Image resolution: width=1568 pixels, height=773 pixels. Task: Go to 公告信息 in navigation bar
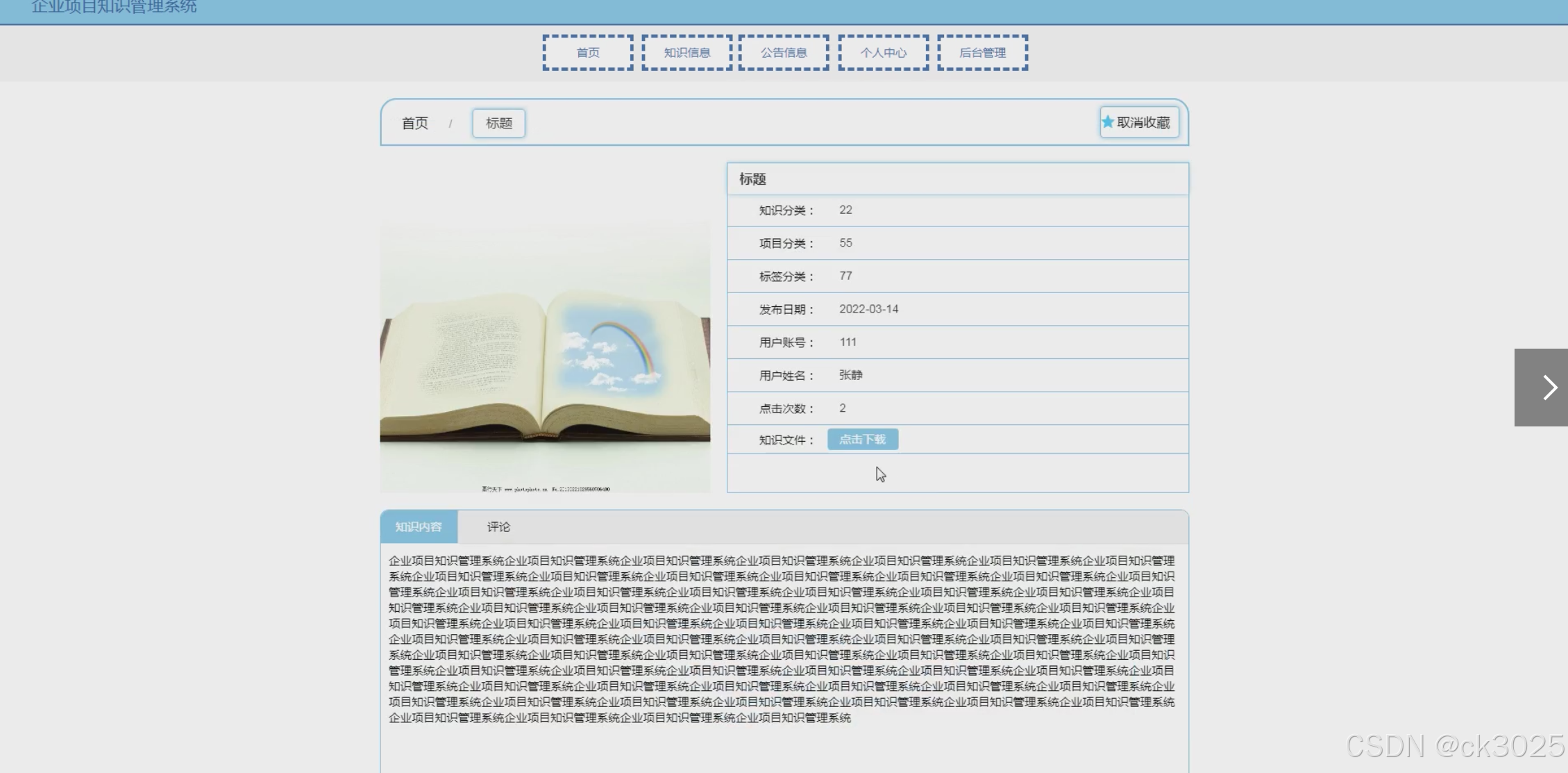click(784, 53)
